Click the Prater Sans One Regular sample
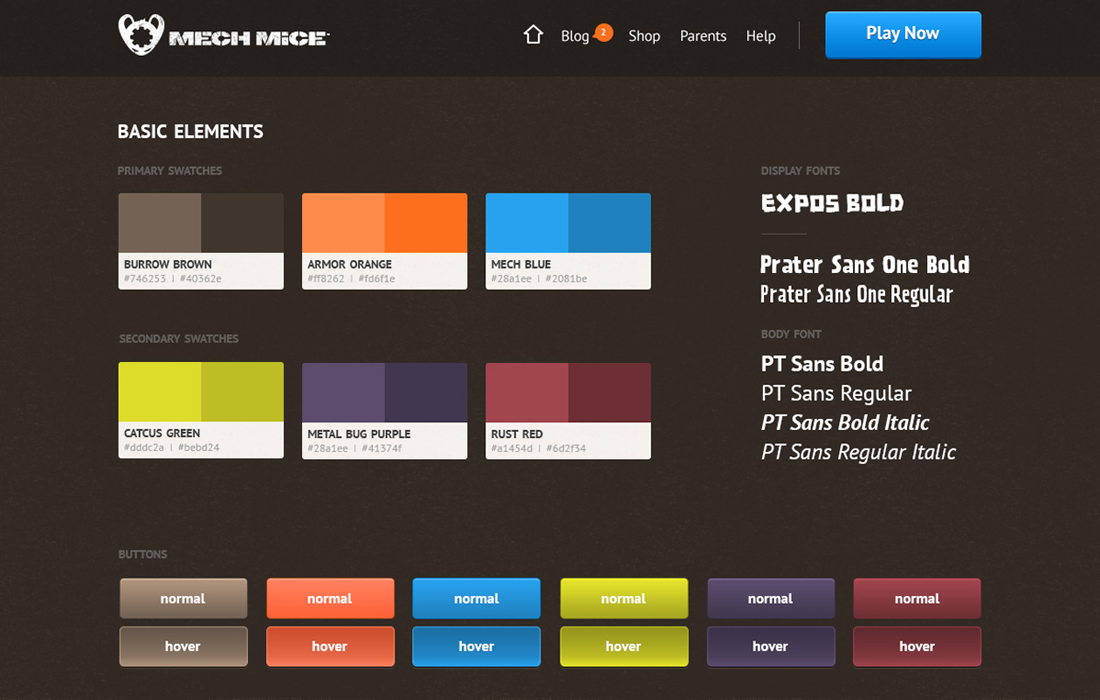Screen dimensions: 1100x700 pyautogui.click(x=857, y=294)
